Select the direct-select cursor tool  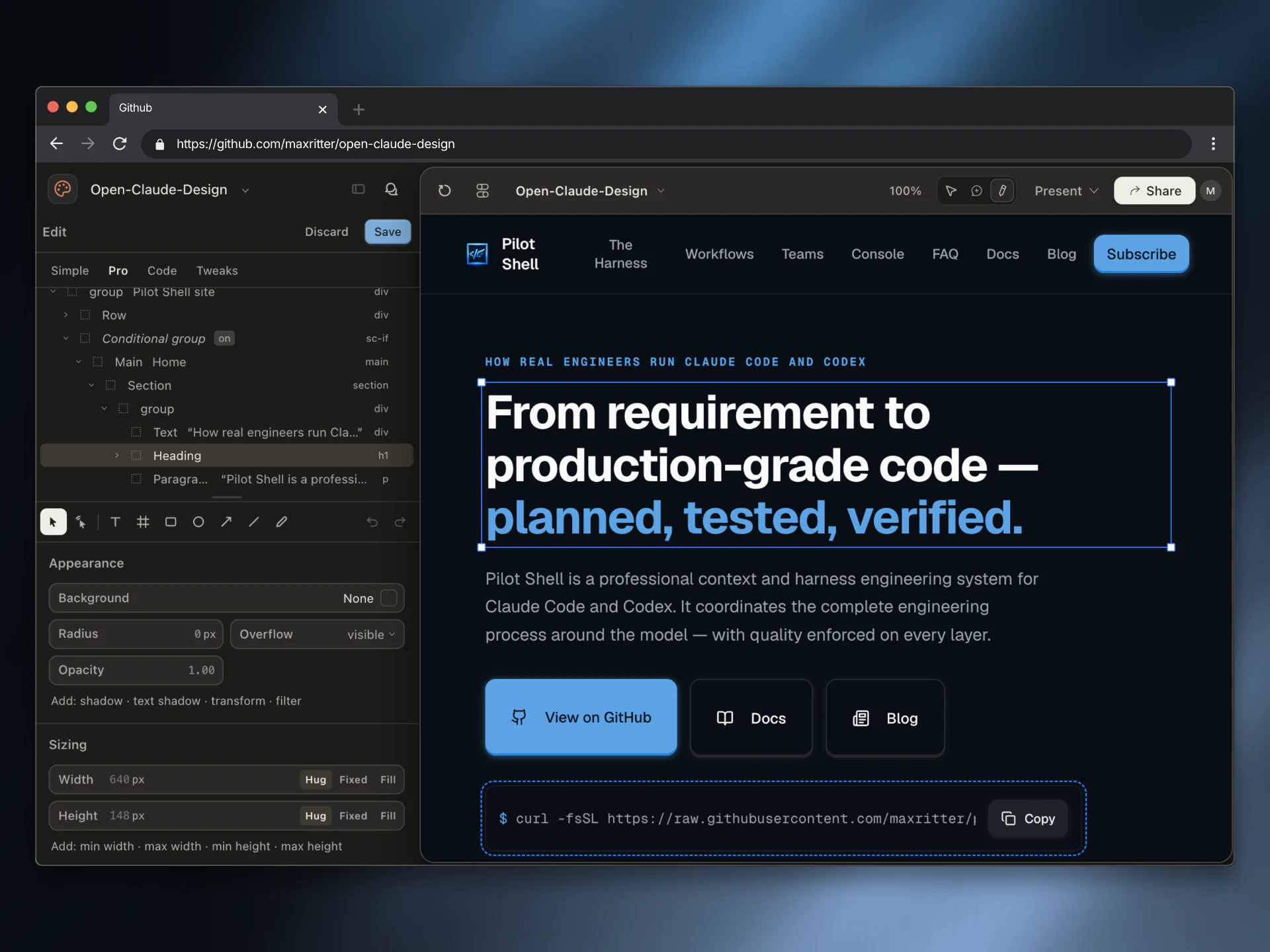[x=81, y=522]
